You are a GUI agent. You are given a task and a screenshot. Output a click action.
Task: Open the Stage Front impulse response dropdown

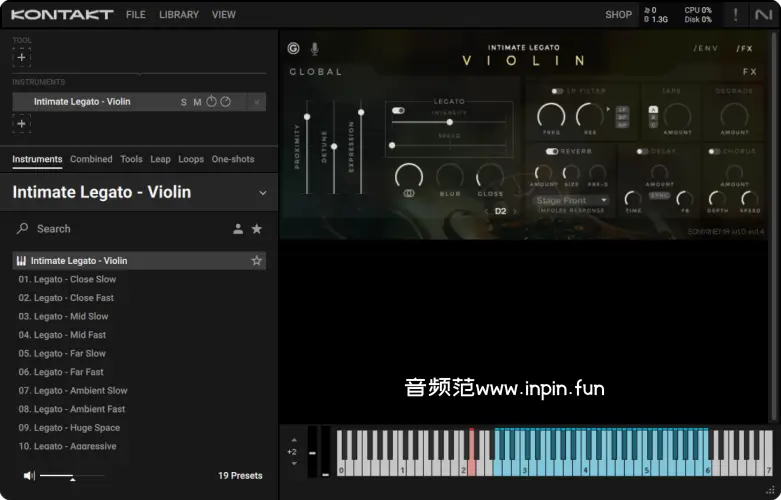(571, 200)
